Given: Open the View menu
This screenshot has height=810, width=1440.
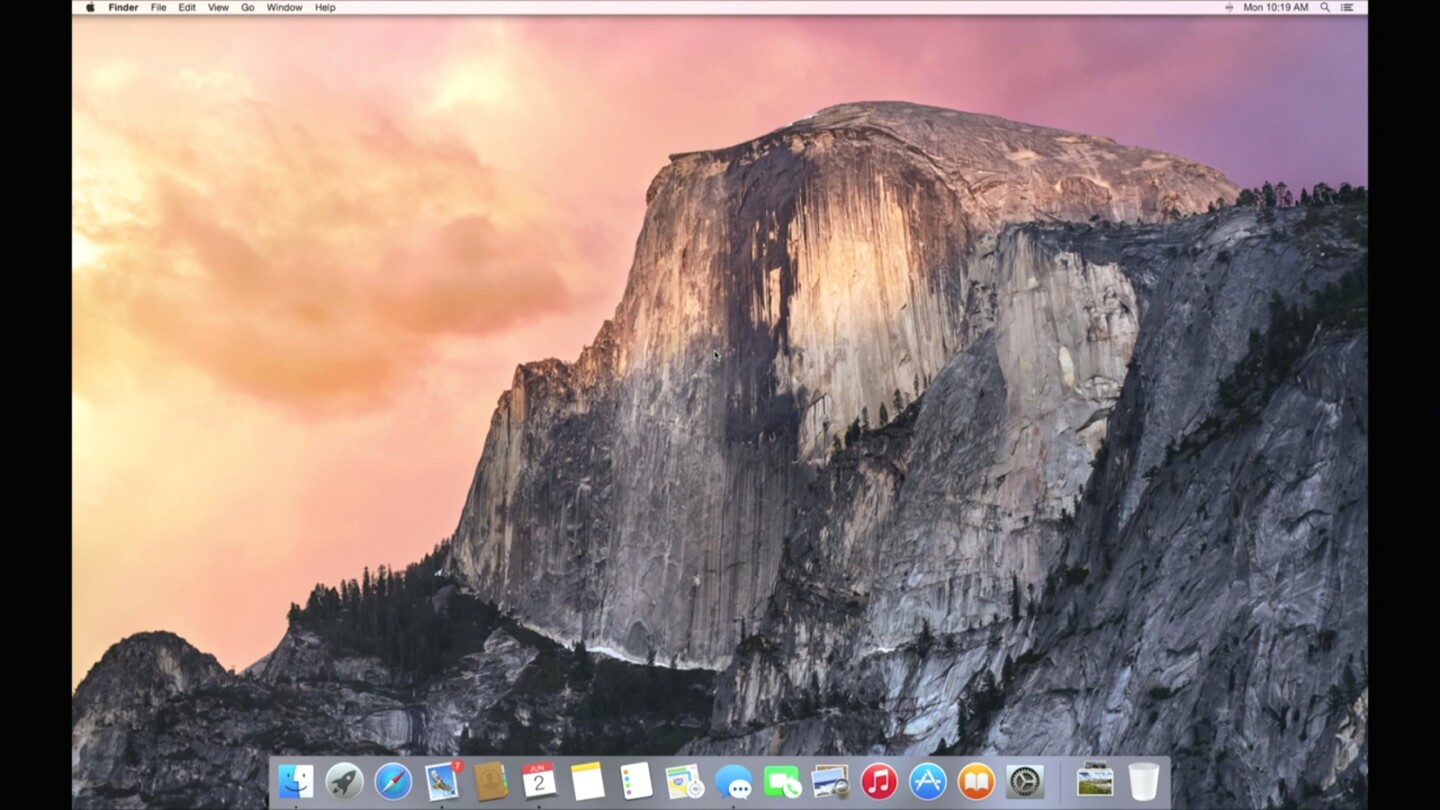Looking at the screenshot, I should point(218,7).
